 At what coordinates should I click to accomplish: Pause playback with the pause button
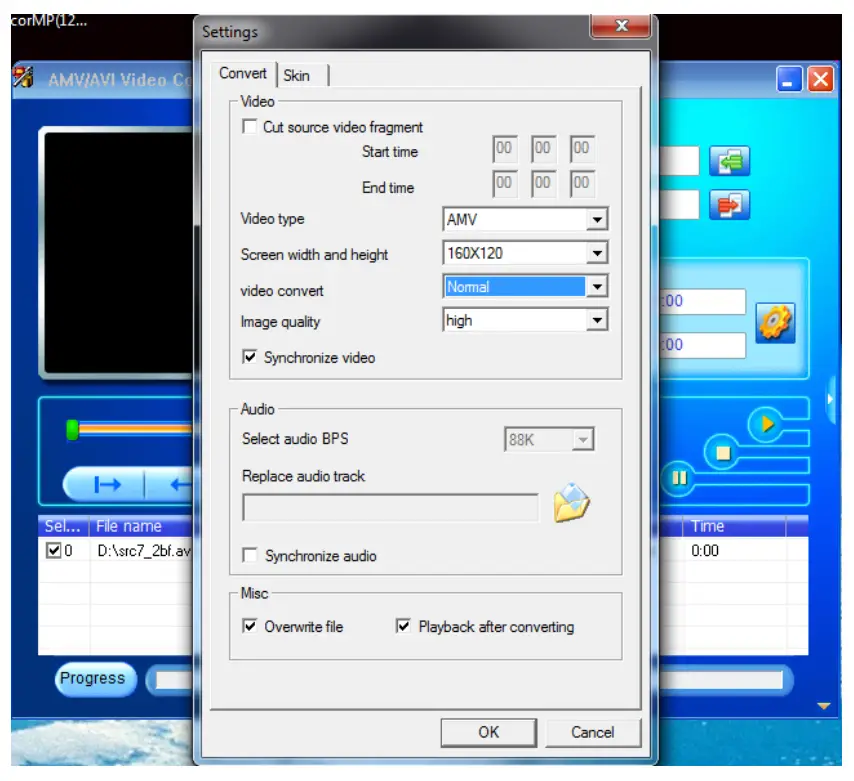click(679, 478)
